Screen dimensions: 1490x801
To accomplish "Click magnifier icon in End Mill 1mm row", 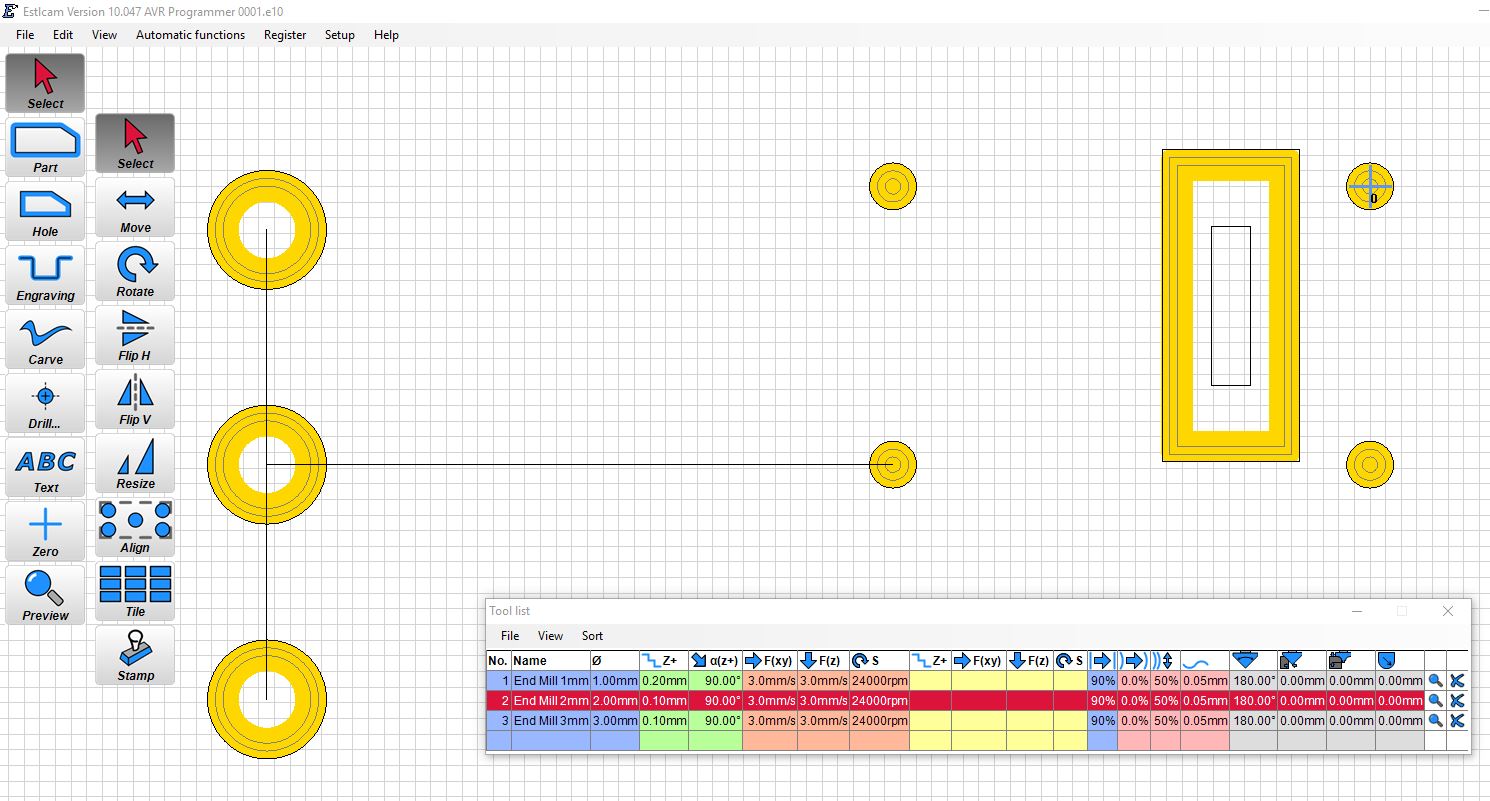I will 1435,680.
